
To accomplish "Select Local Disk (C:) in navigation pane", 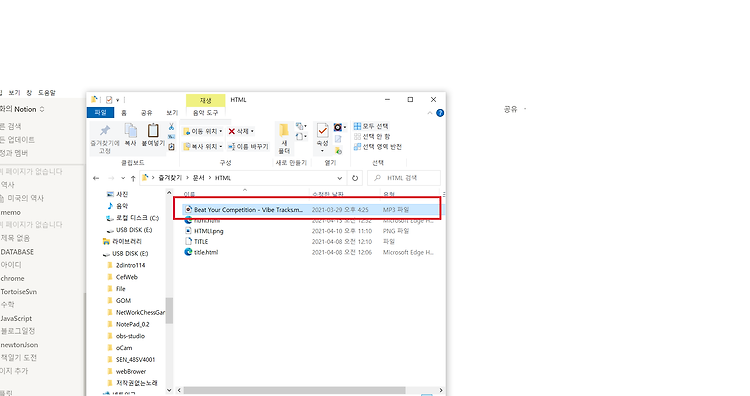I will [x=132, y=218].
